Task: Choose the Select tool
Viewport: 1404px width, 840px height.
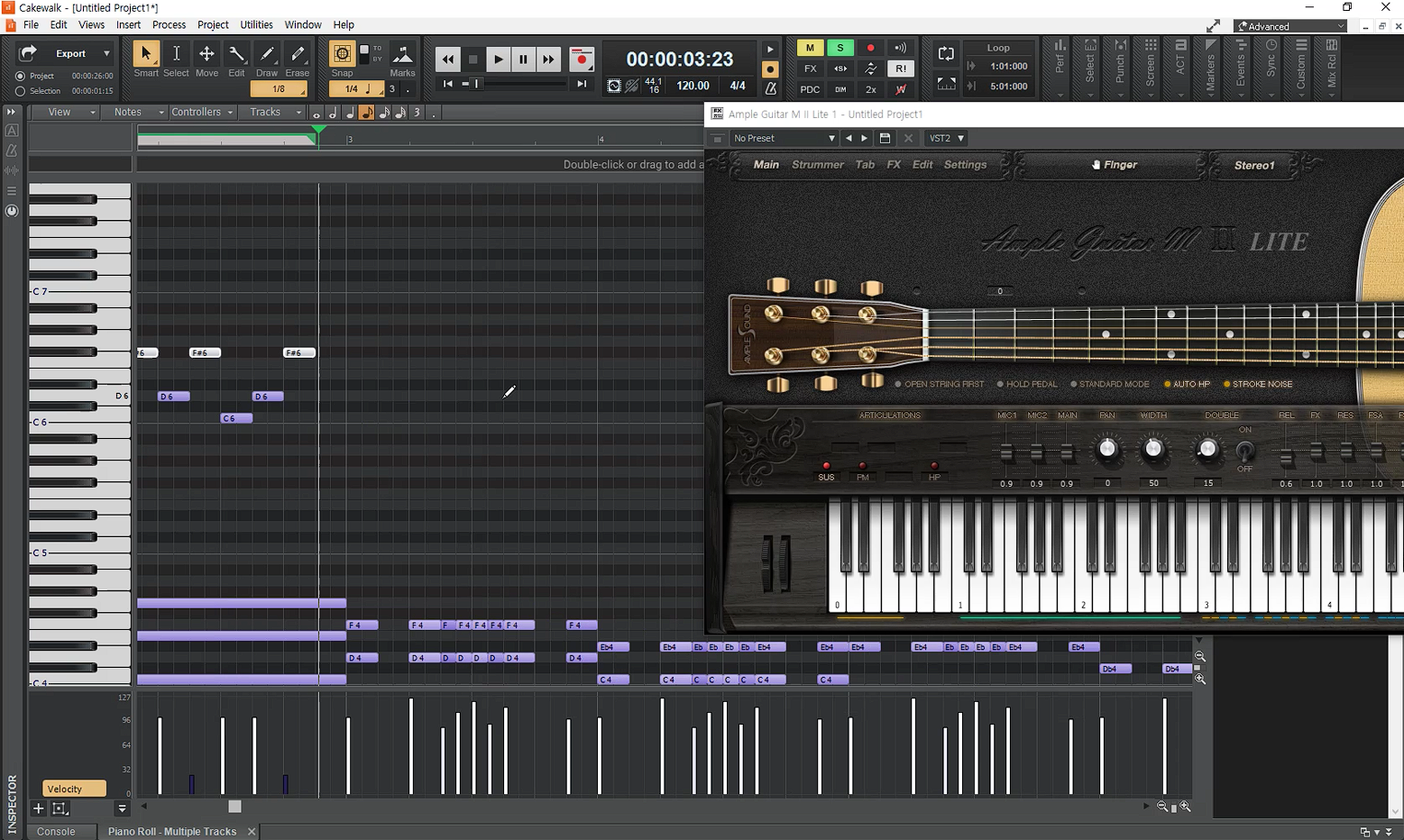Action: point(176,55)
